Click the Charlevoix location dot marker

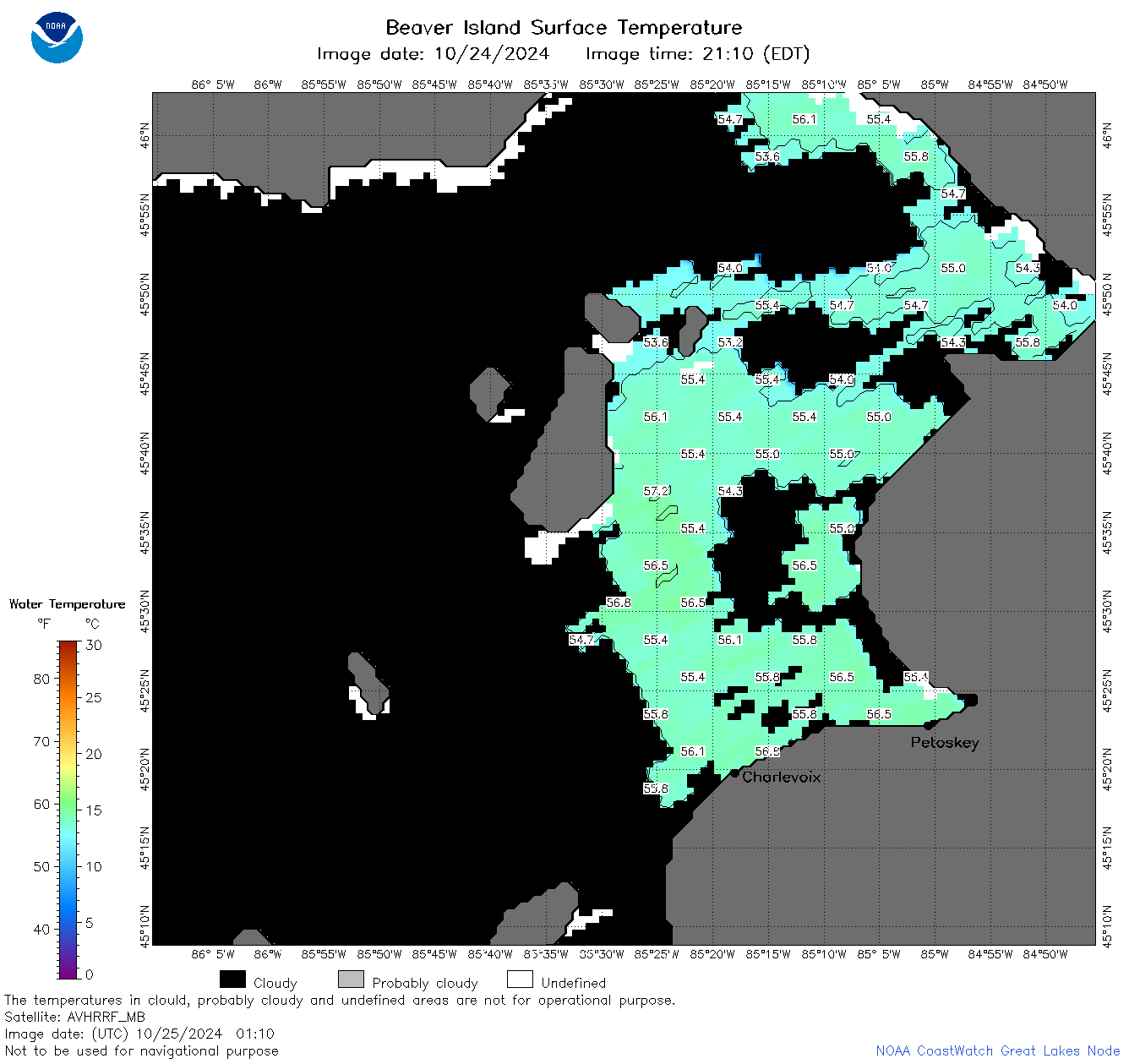pyautogui.click(x=734, y=773)
